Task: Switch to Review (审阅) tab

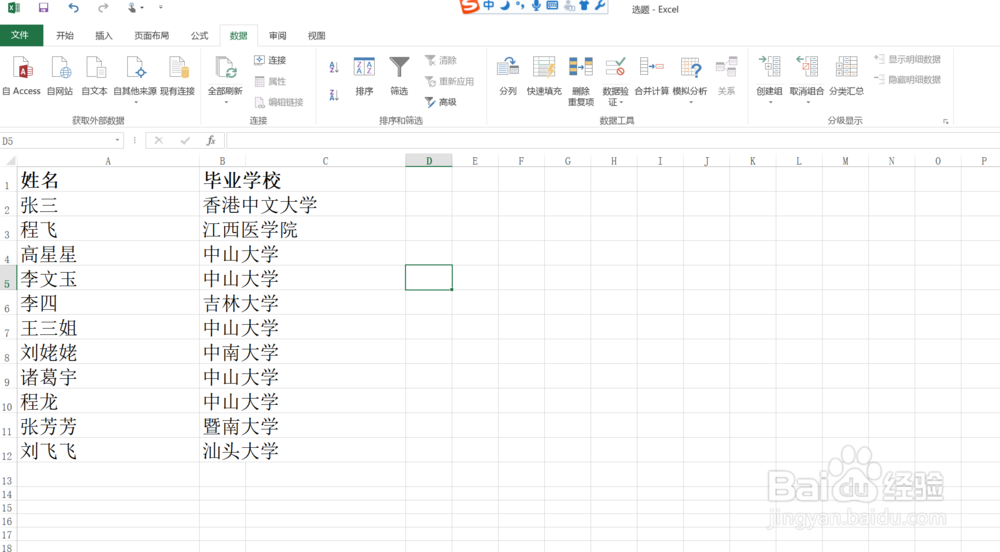Action: [277, 36]
